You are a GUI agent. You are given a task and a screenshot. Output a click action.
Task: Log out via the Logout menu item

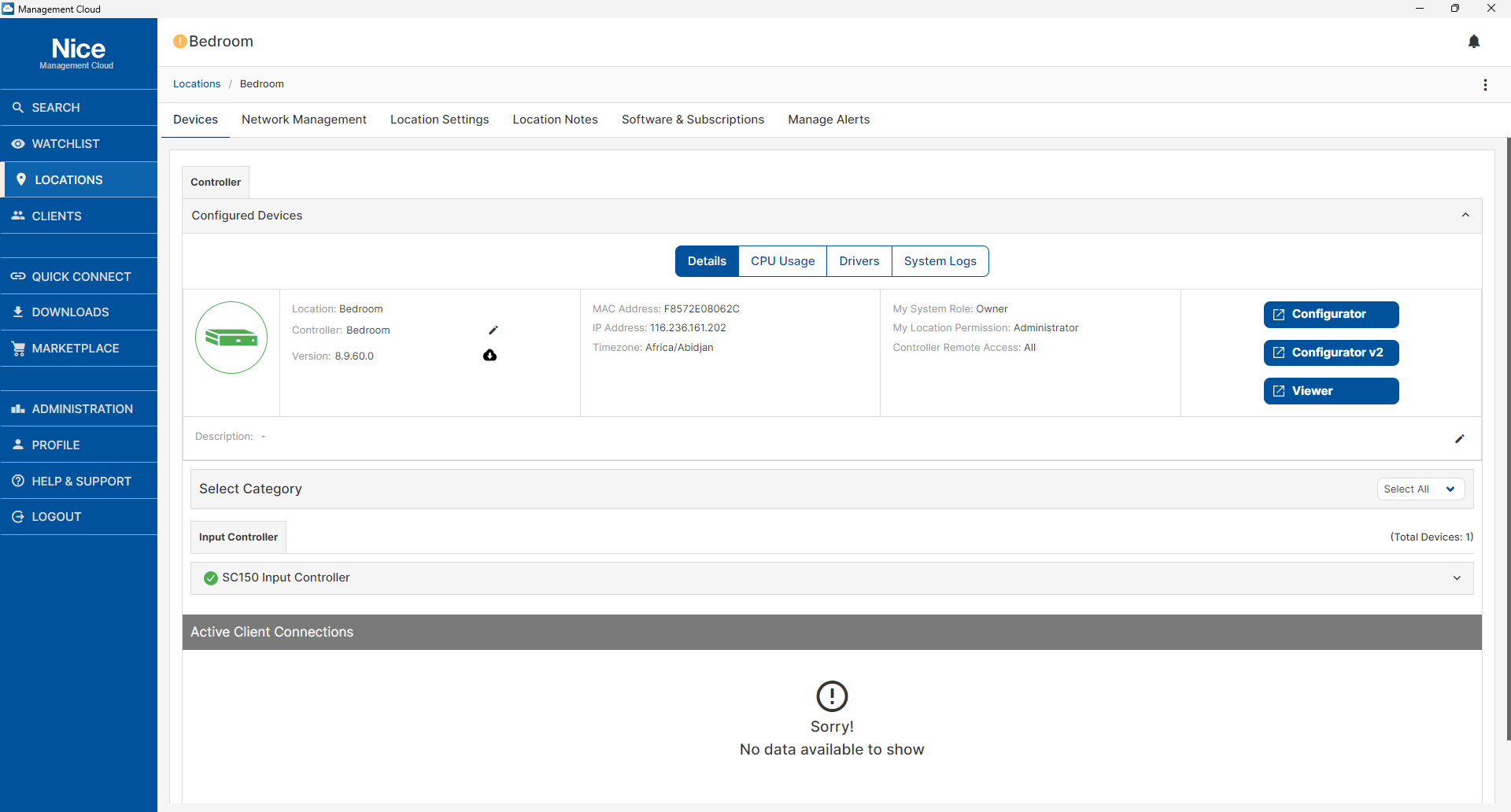(79, 516)
